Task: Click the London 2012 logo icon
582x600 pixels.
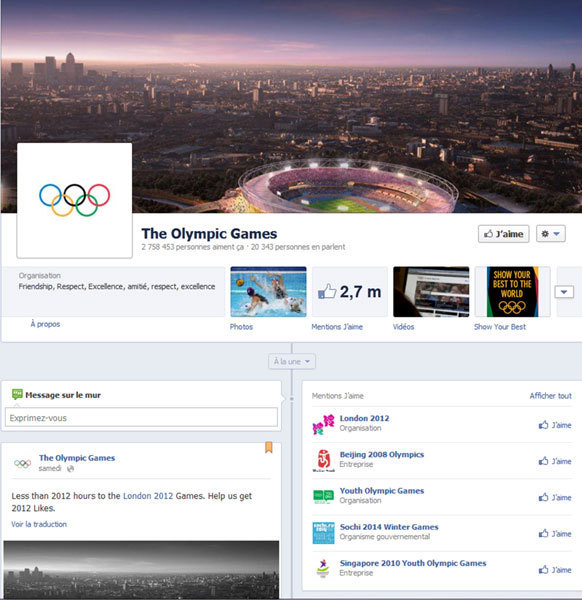Action: point(323,424)
